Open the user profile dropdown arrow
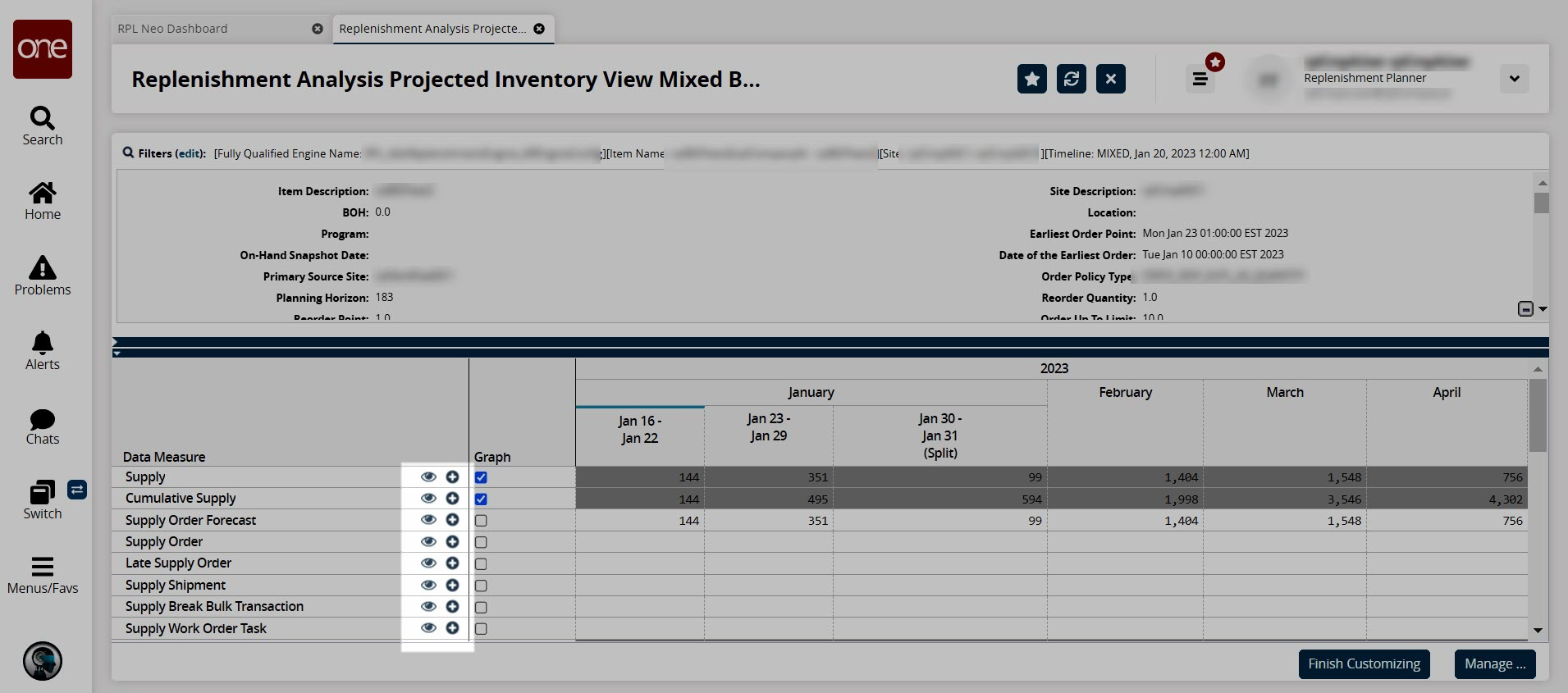This screenshot has width=1568, height=693. tap(1515, 79)
